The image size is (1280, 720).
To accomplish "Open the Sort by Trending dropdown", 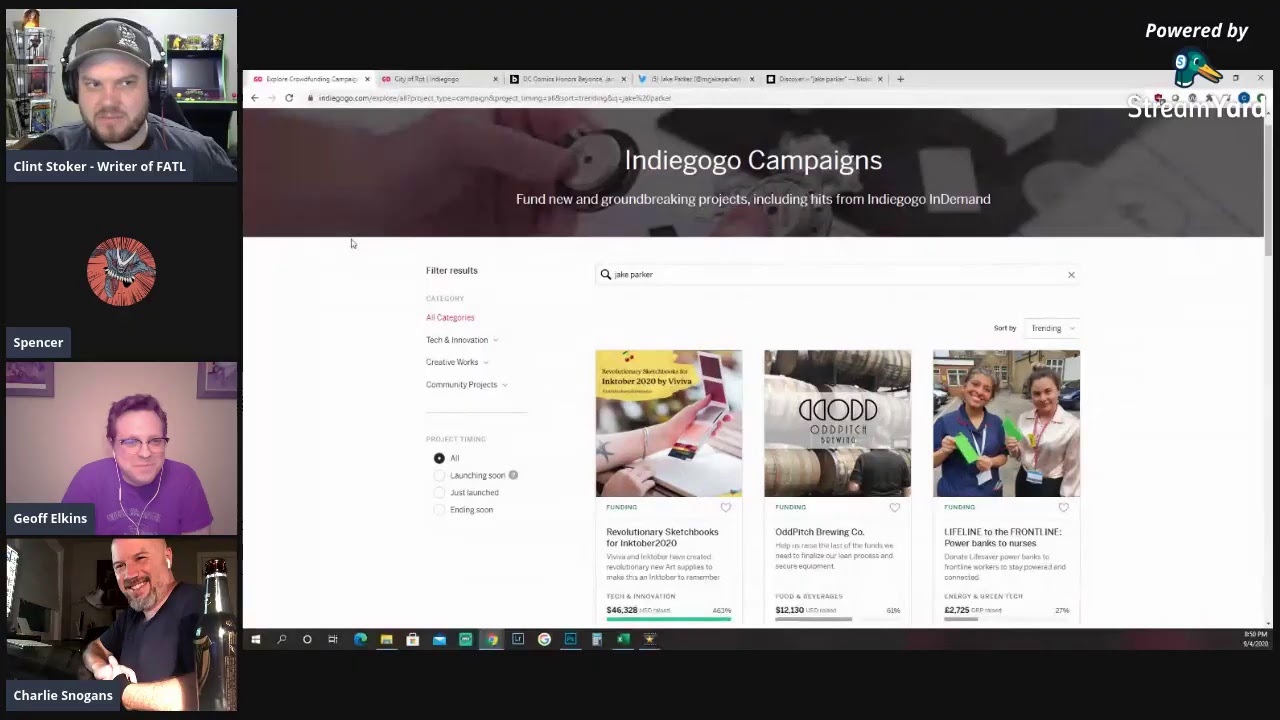I will coord(1052,328).
